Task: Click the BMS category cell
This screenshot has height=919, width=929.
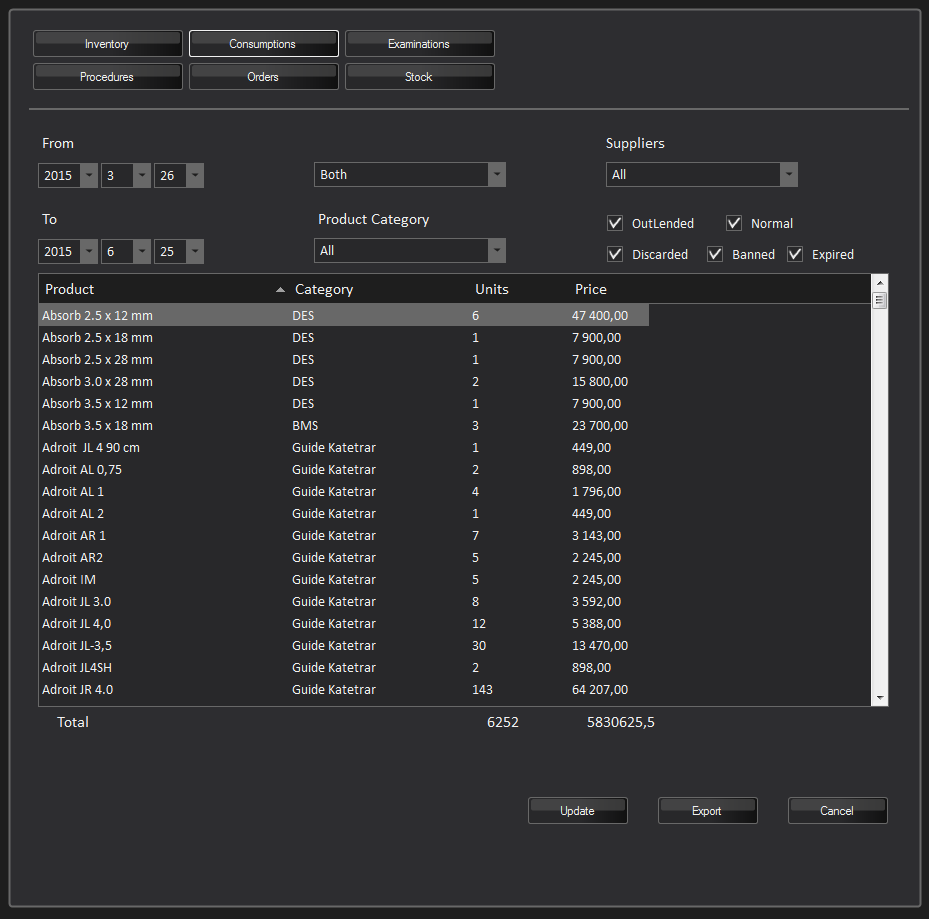Action: click(x=305, y=425)
